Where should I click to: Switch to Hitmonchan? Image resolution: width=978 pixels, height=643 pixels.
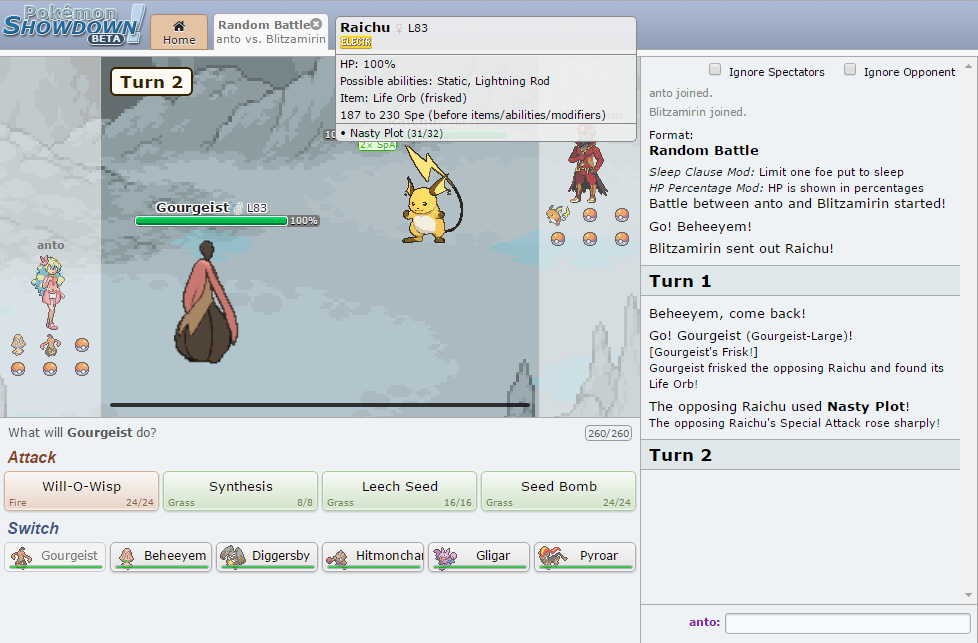(373, 556)
